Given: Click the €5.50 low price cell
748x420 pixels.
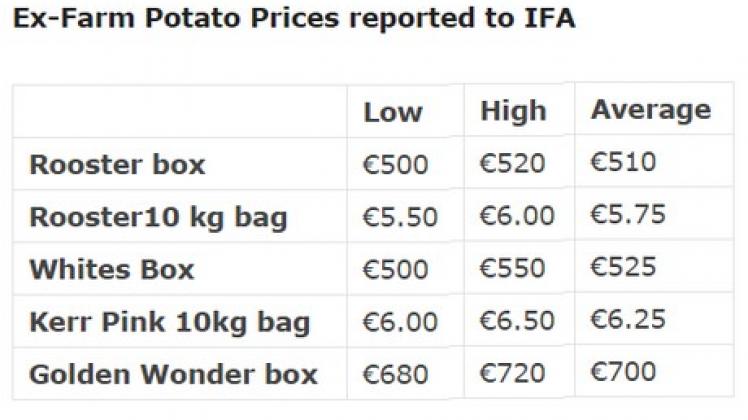Looking at the screenshot, I should pyautogui.click(x=400, y=217).
